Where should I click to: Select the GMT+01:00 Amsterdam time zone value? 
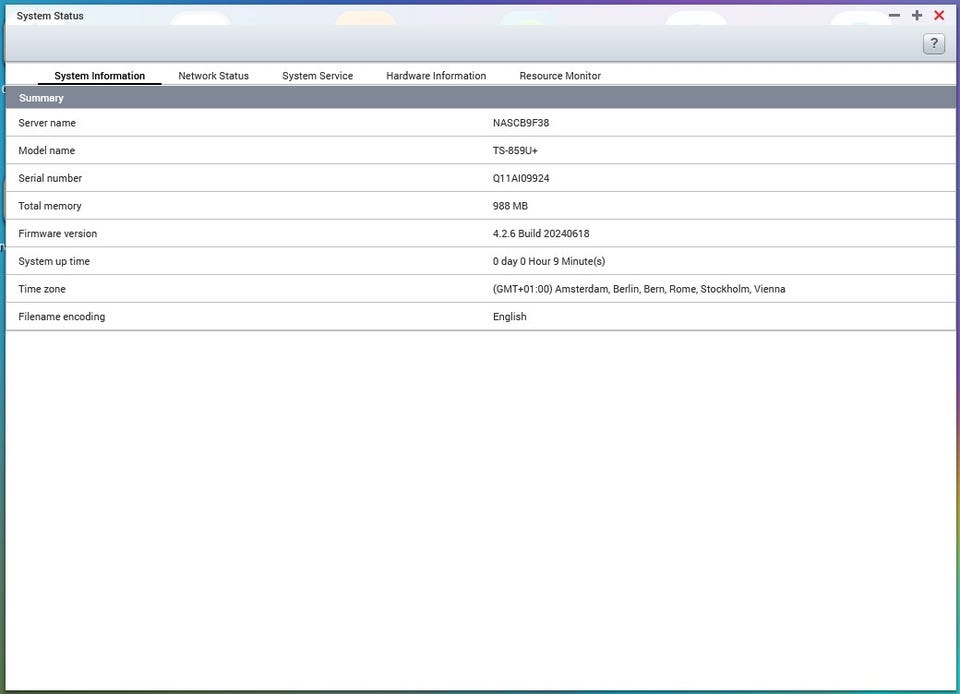pos(639,289)
